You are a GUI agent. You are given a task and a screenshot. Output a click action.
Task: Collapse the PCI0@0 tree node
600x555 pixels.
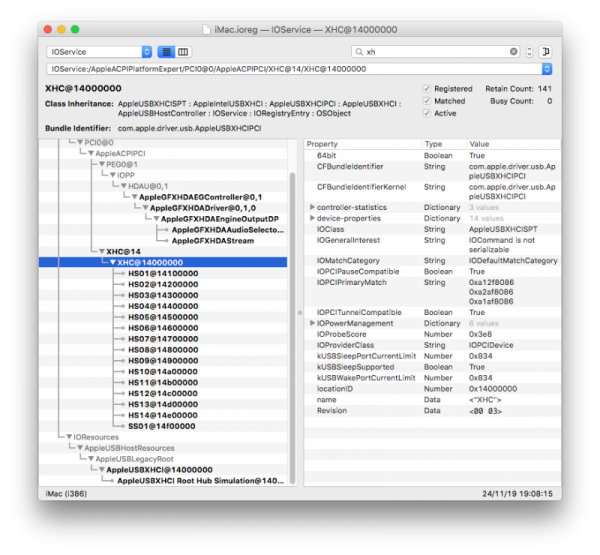80,142
